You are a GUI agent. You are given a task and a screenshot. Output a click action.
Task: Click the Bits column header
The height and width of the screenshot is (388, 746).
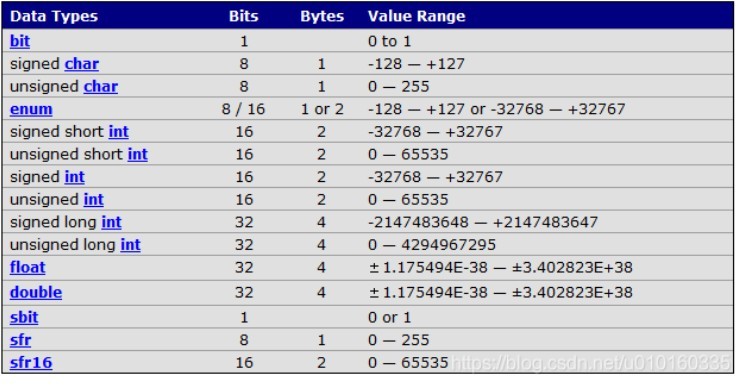244,17
